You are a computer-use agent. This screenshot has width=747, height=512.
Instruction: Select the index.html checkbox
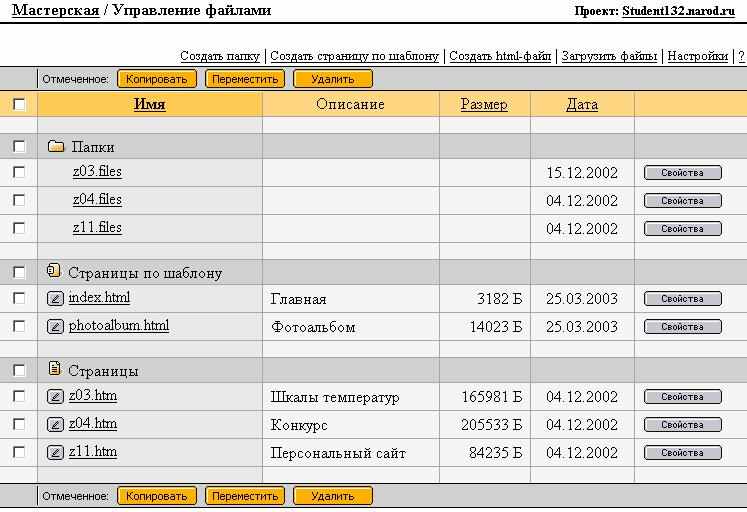[x=19, y=298]
